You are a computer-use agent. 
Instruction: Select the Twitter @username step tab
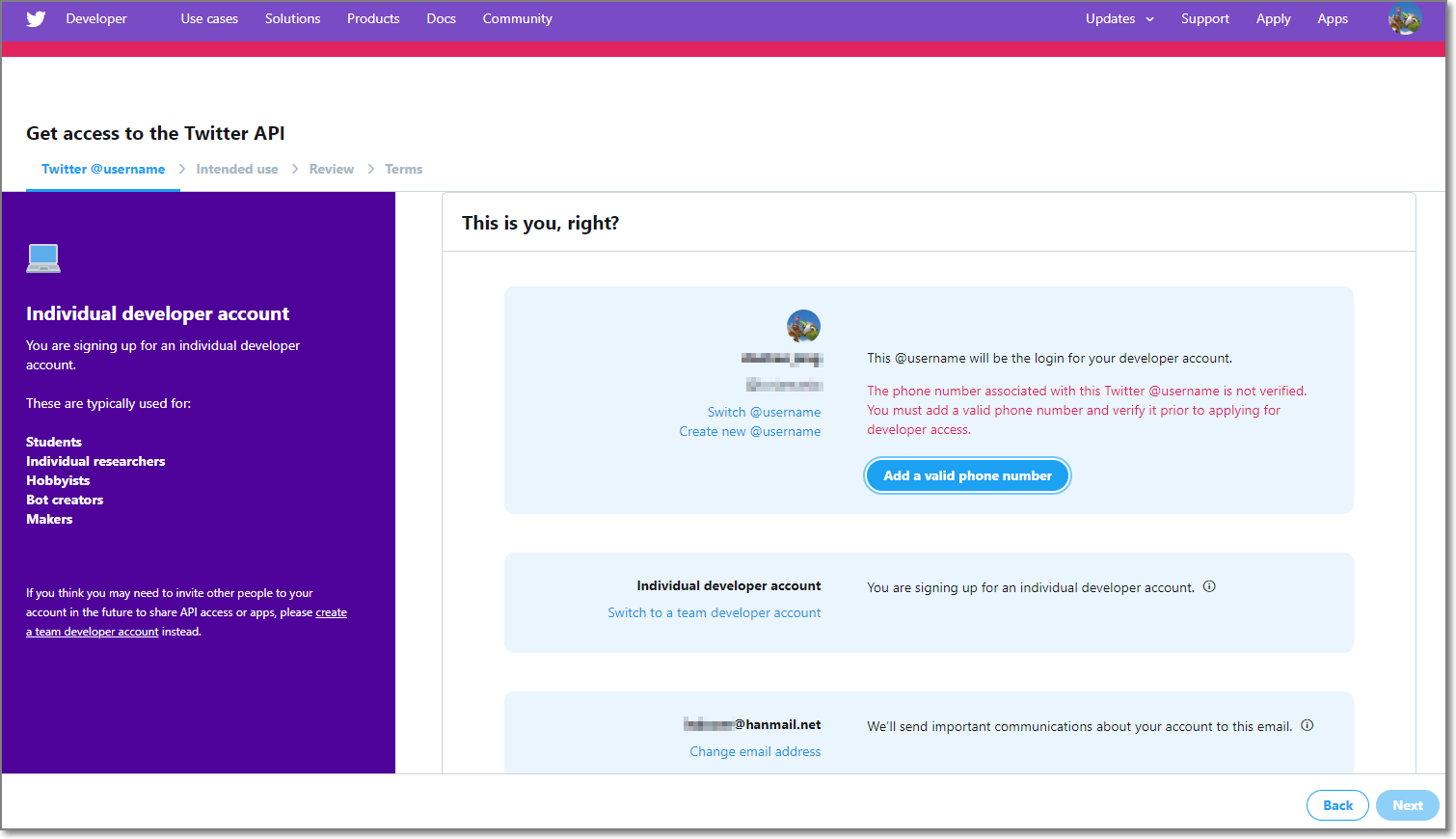click(103, 169)
